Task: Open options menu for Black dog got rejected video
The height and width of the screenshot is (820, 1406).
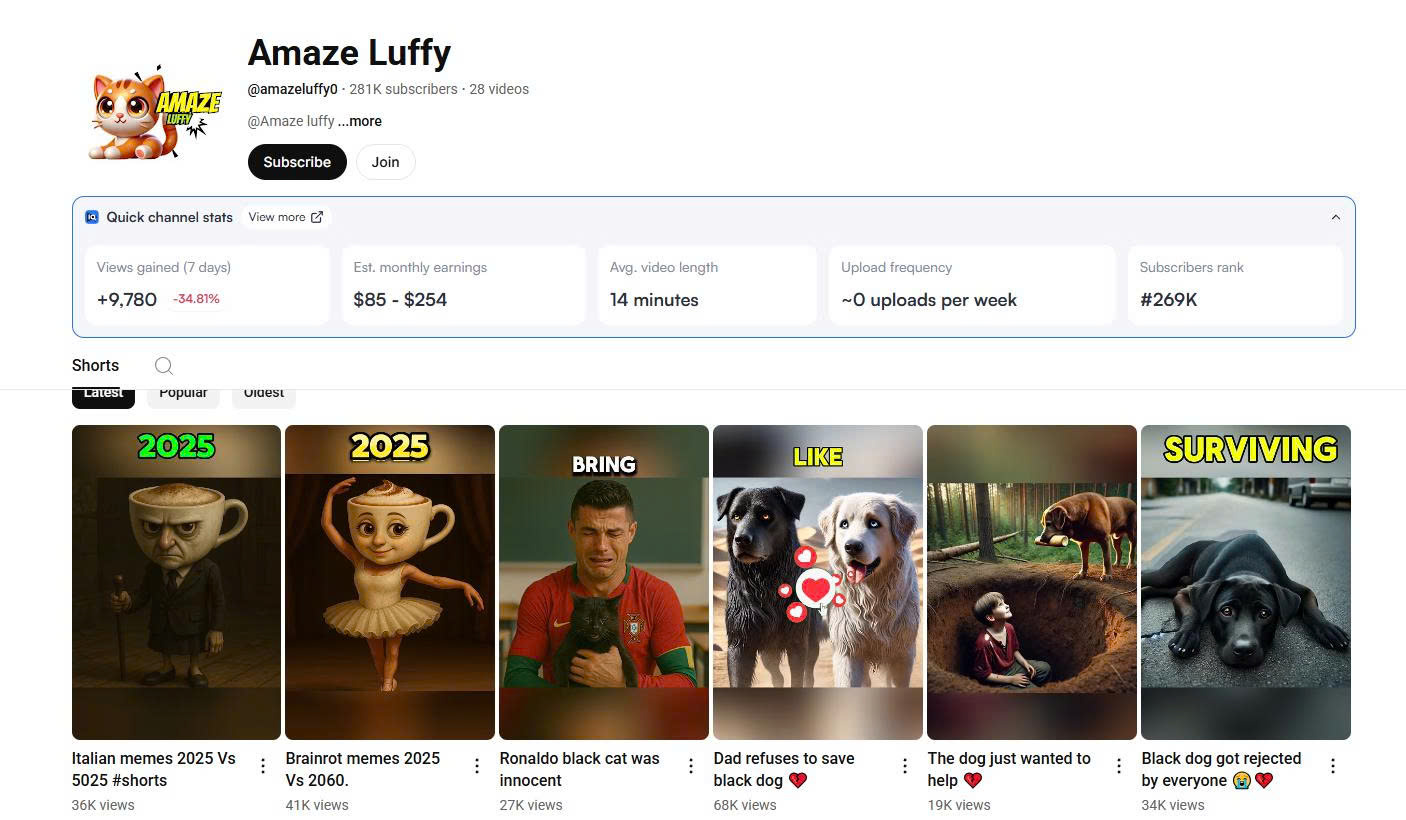Action: (1333, 766)
